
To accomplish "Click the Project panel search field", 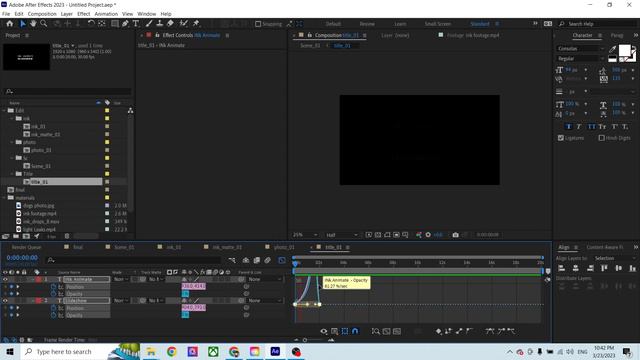I will [67, 91].
